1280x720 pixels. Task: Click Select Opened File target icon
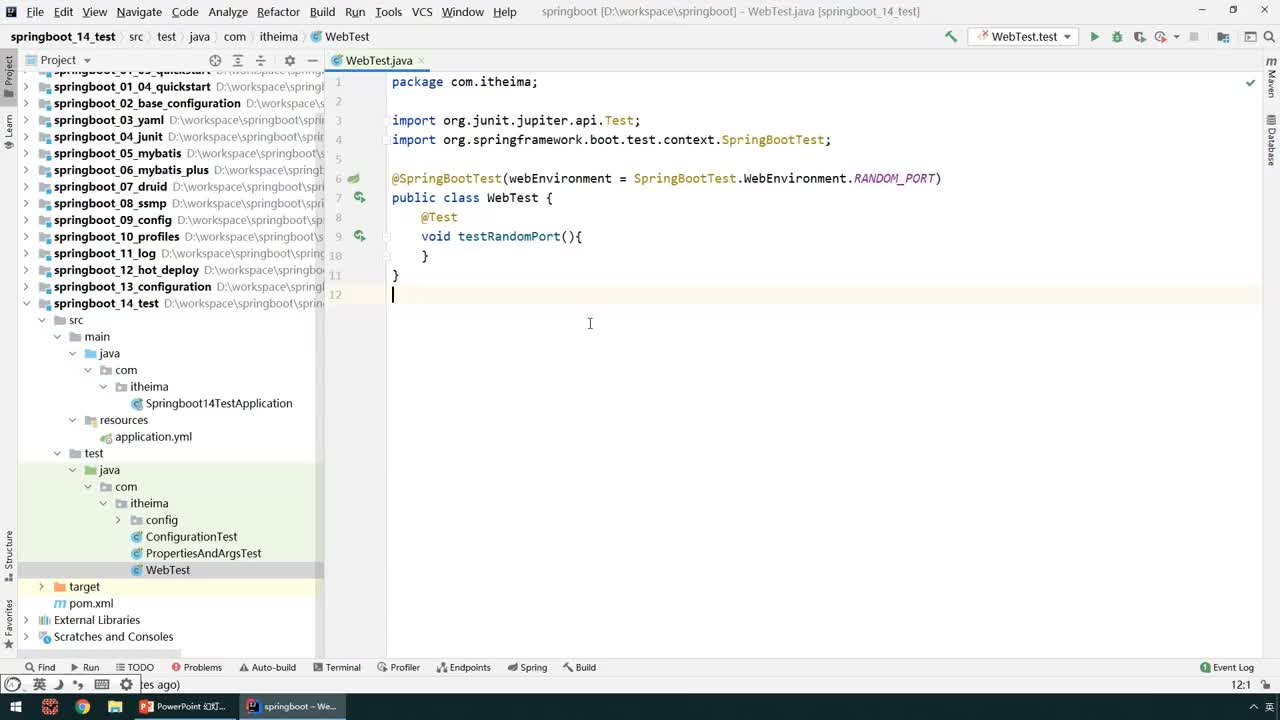click(215, 60)
